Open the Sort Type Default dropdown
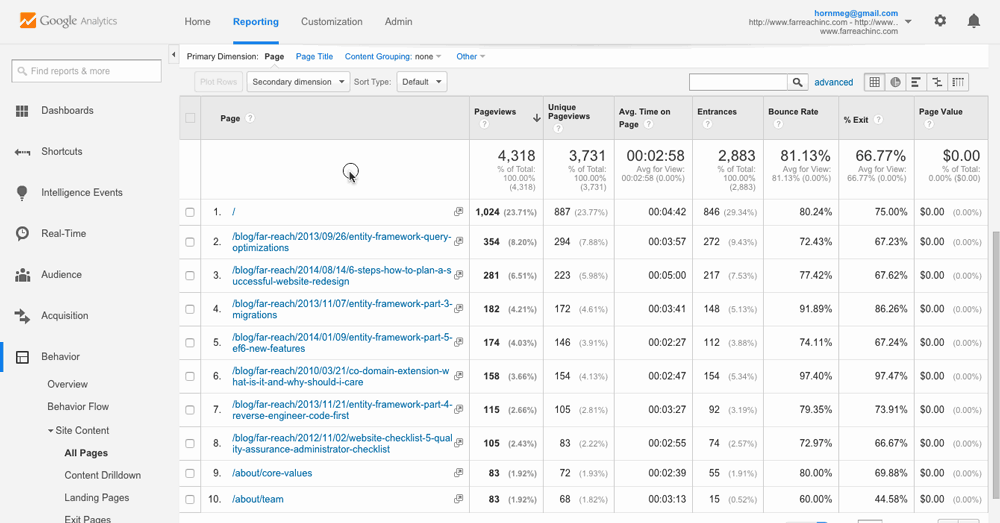The height and width of the screenshot is (523, 1000). pyautogui.click(x=422, y=82)
